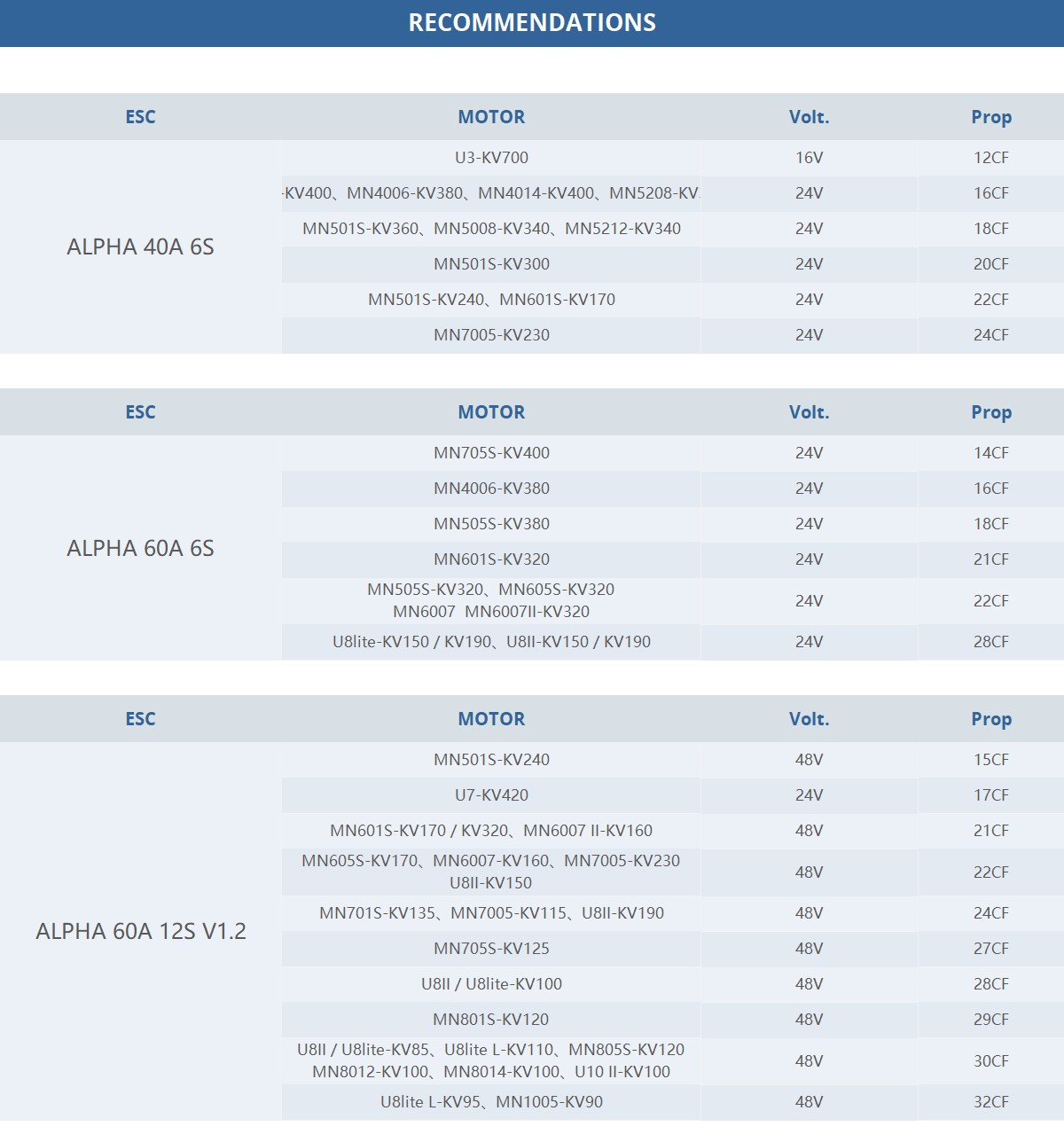This screenshot has height=1142, width=1064.
Task: Click MN501S-KV240 in the ALPHA 60A 12S table
Action: click(491, 760)
